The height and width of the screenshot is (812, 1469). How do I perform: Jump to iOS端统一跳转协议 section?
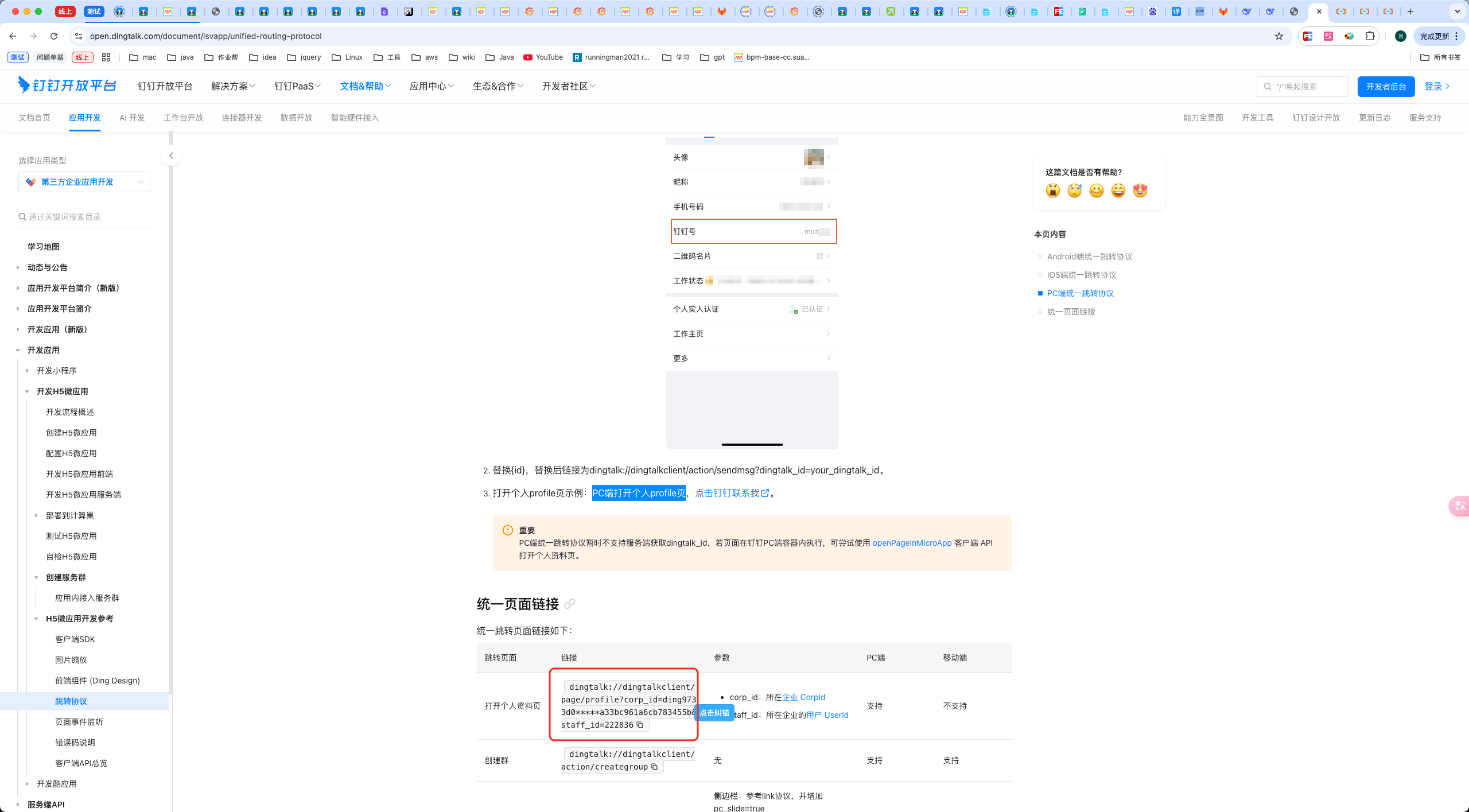(1081, 275)
